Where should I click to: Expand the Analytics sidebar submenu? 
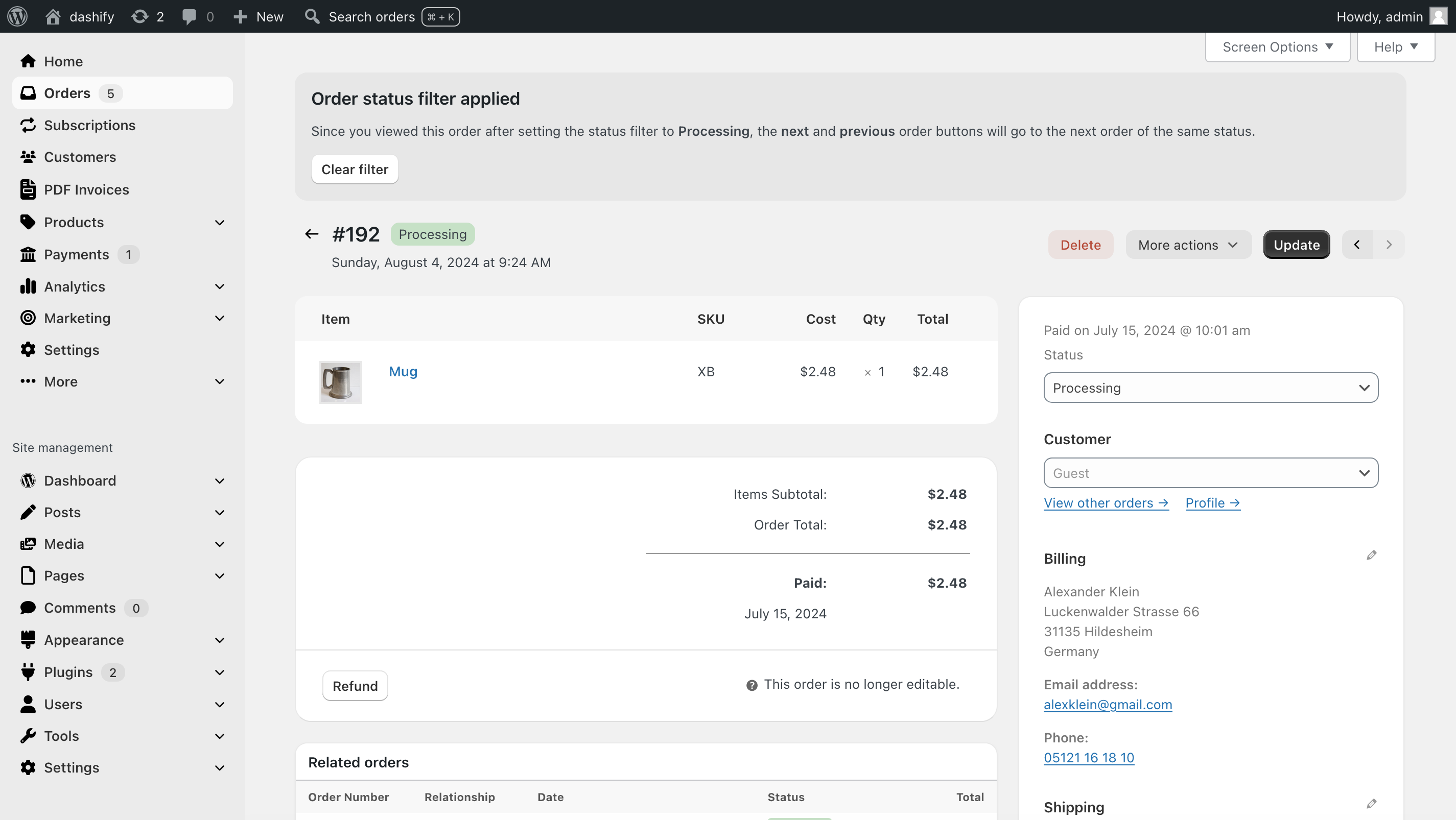coord(220,286)
